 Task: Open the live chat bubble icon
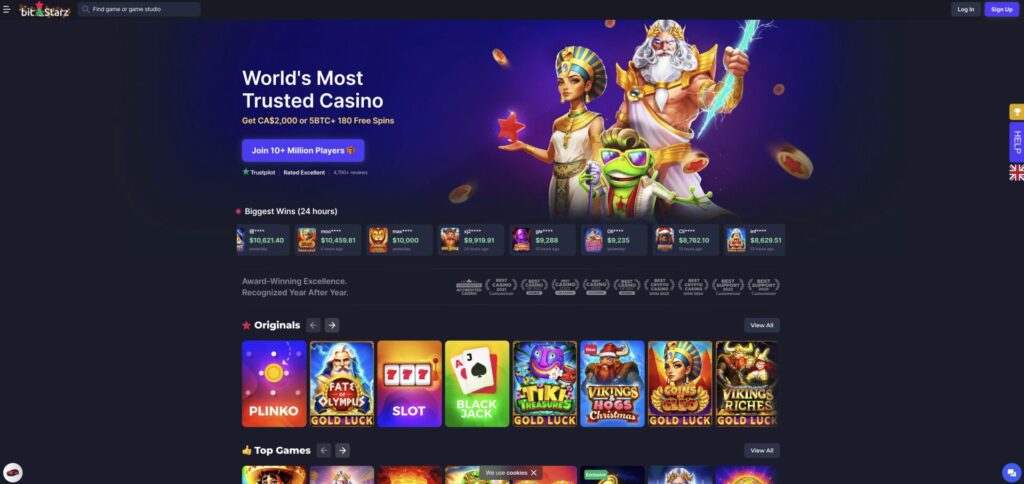click(1011, 472)
